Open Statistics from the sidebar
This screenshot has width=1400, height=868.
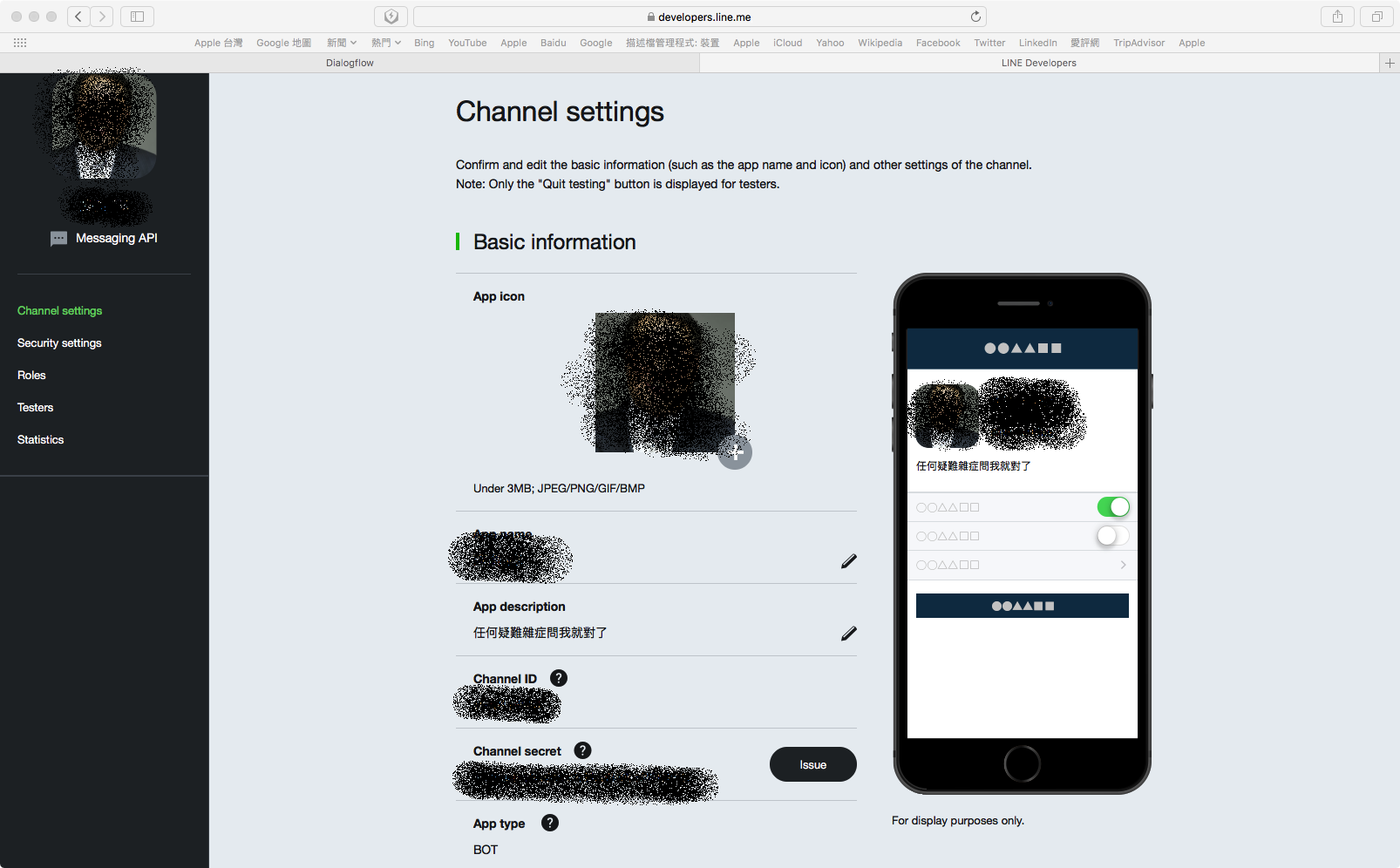(40, 439)
